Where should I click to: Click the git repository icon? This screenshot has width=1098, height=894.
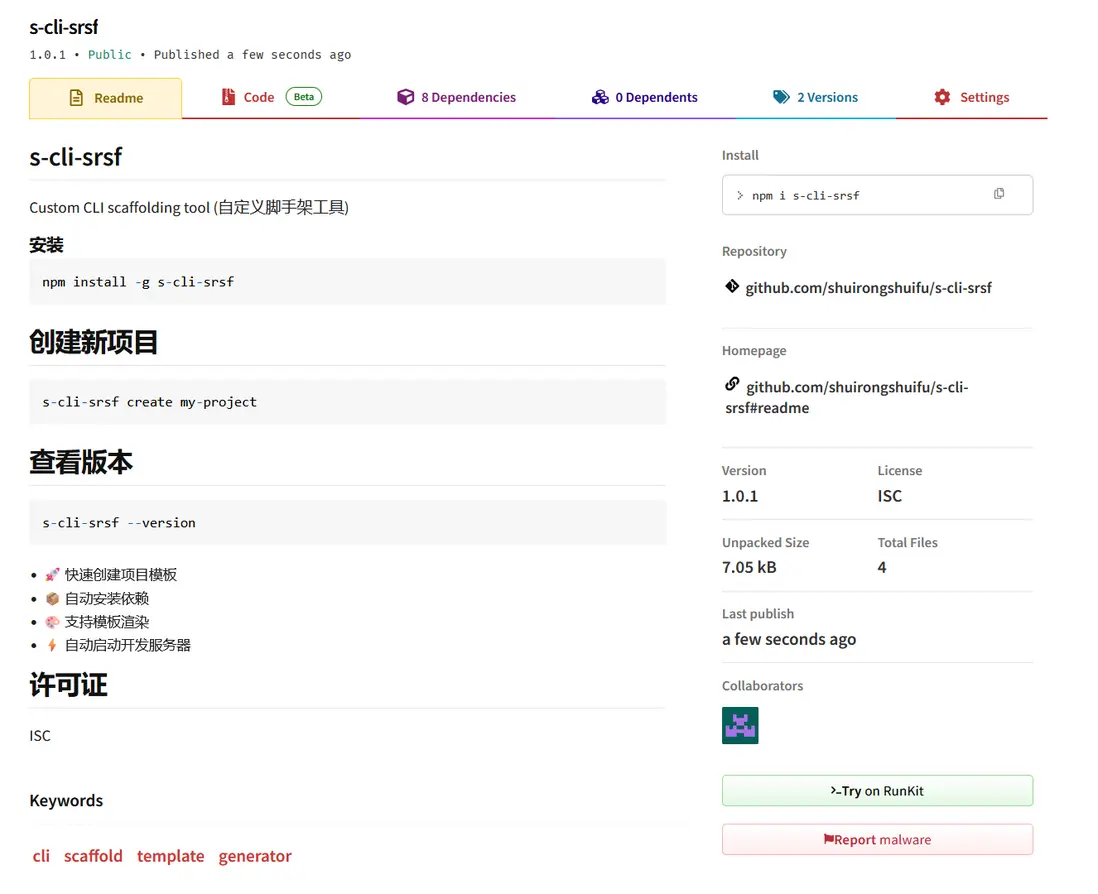pos(732,286)
